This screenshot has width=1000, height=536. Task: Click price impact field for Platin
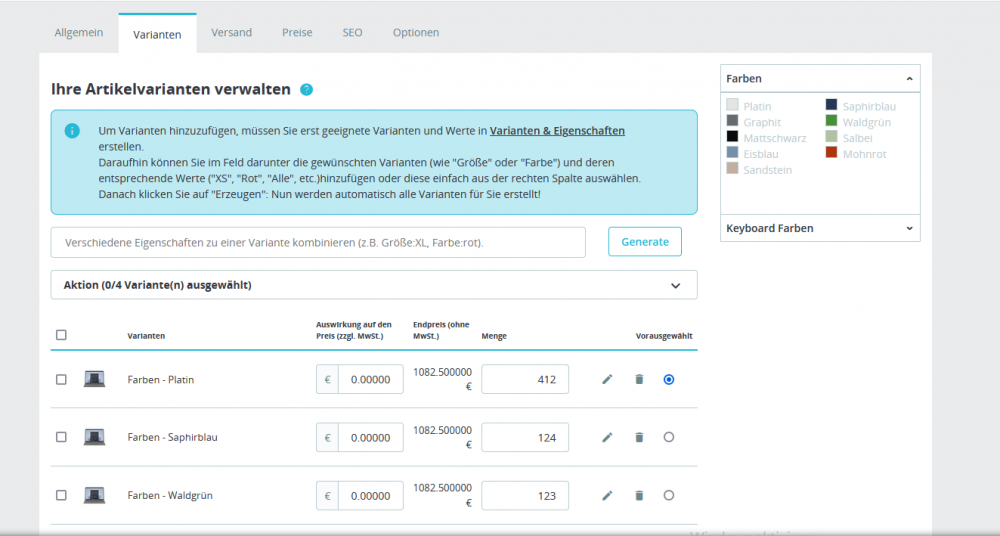(371, 379)
